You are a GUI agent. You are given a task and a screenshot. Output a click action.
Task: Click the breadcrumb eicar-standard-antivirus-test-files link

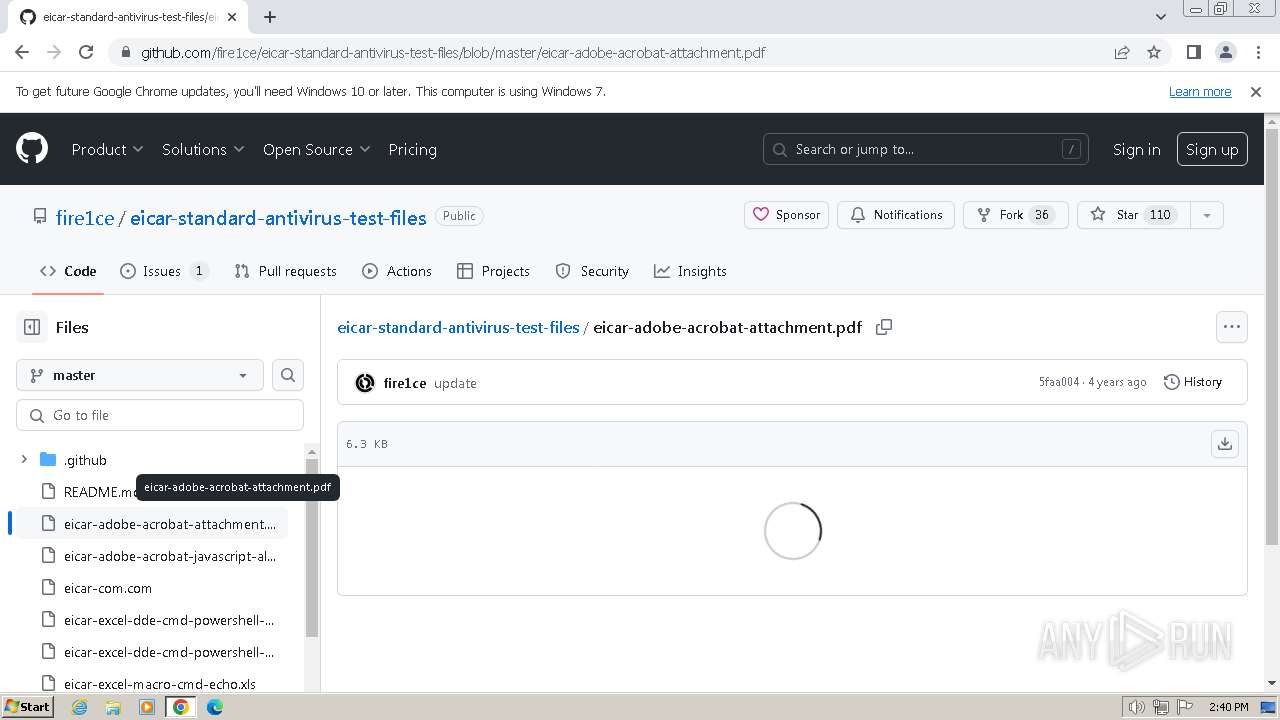tap(458, 327)
